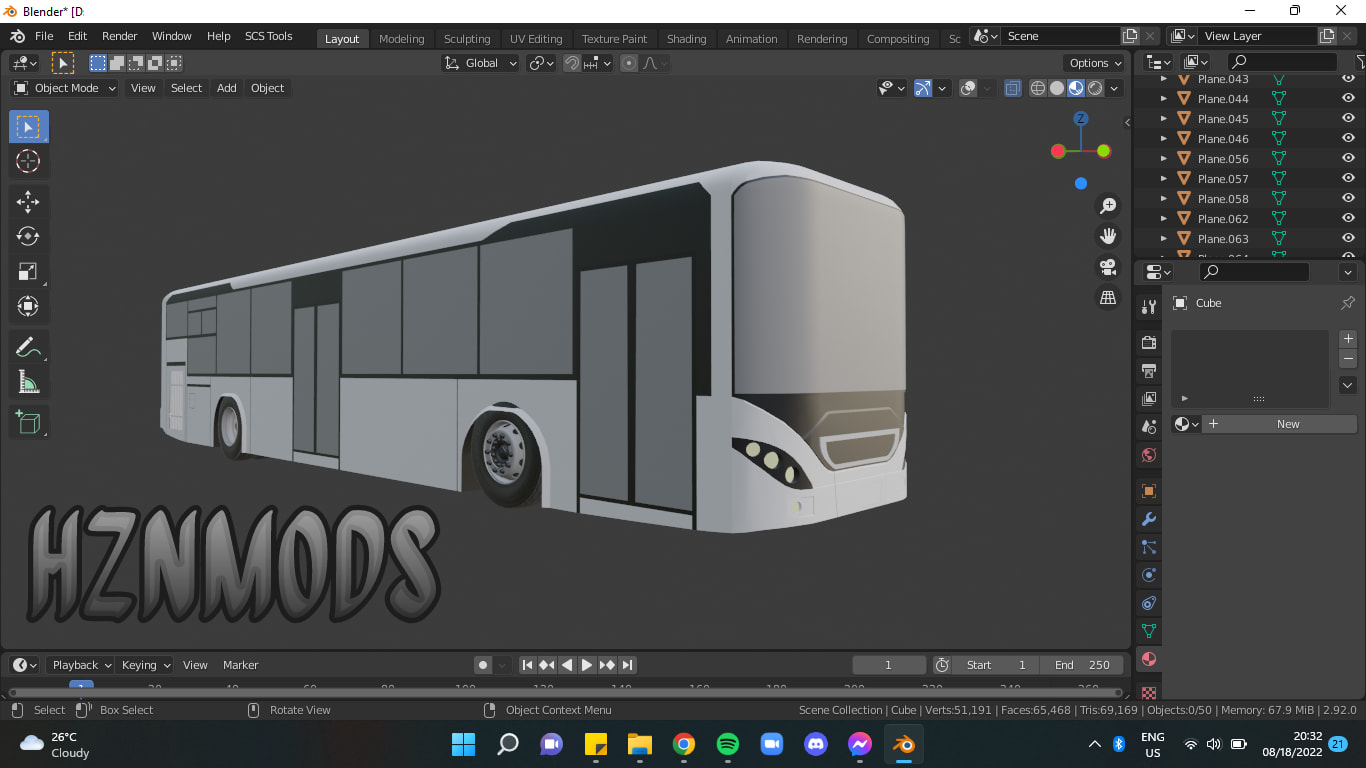Screen dimensions: 1366x768
Task: Open World properties red globe tab
Action: (x=1149, y=455)
